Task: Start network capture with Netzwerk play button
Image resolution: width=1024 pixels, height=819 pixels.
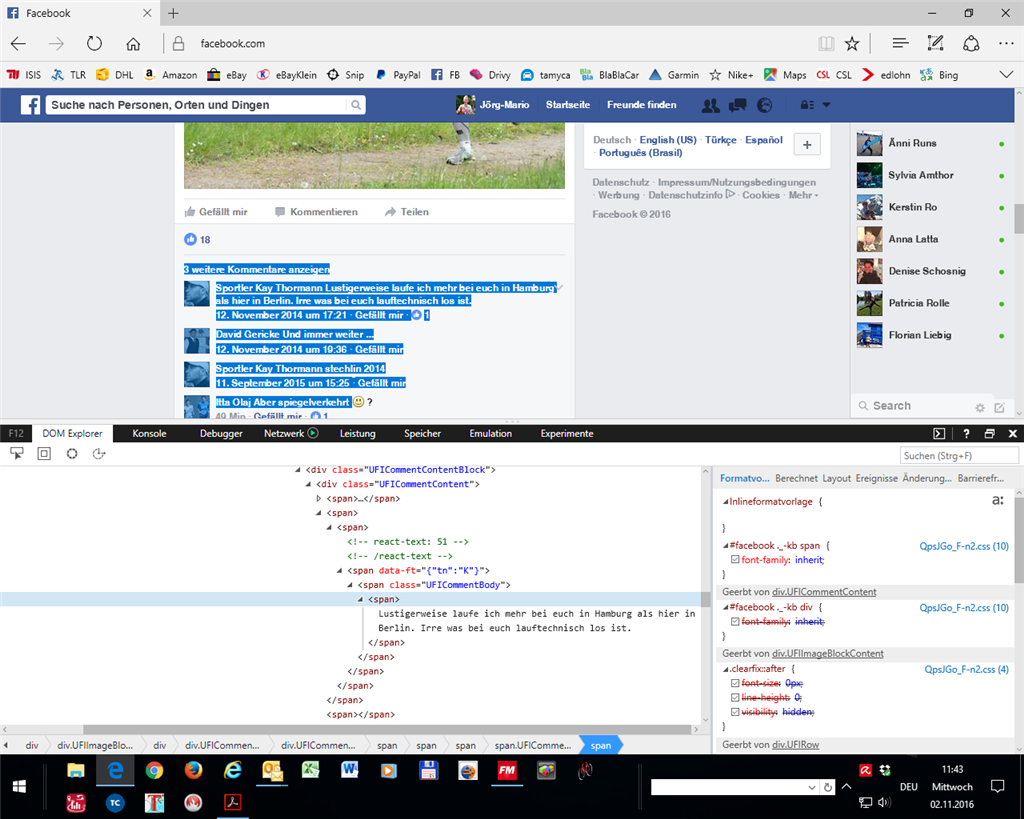Action: (313, 433)
